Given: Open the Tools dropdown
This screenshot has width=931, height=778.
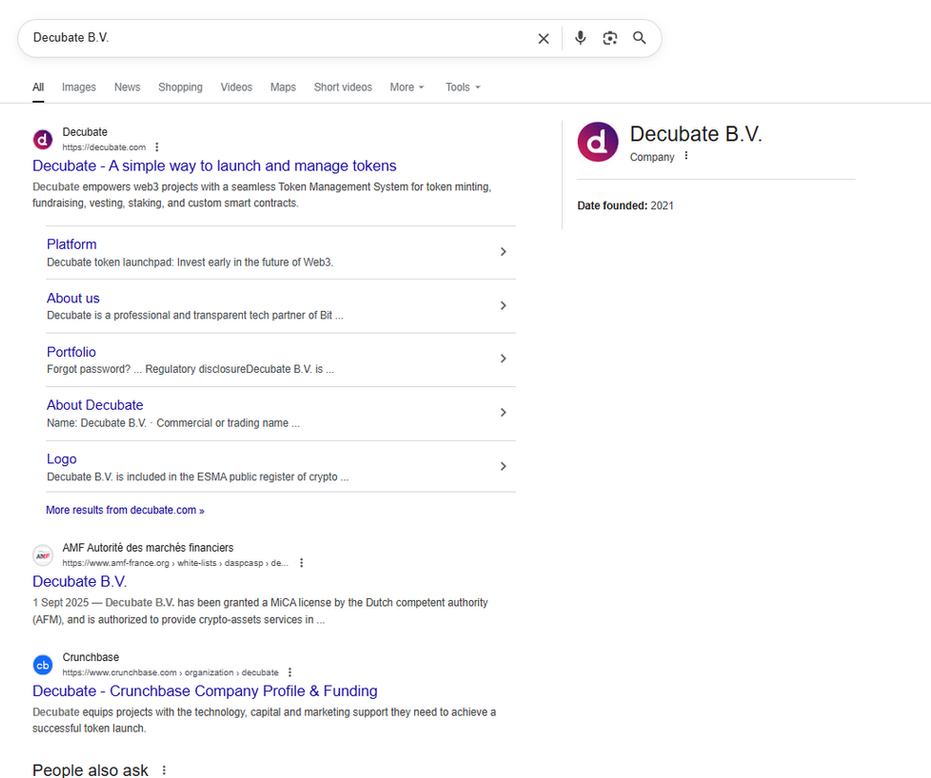Looking at the screenshot, I should point(463,87).
